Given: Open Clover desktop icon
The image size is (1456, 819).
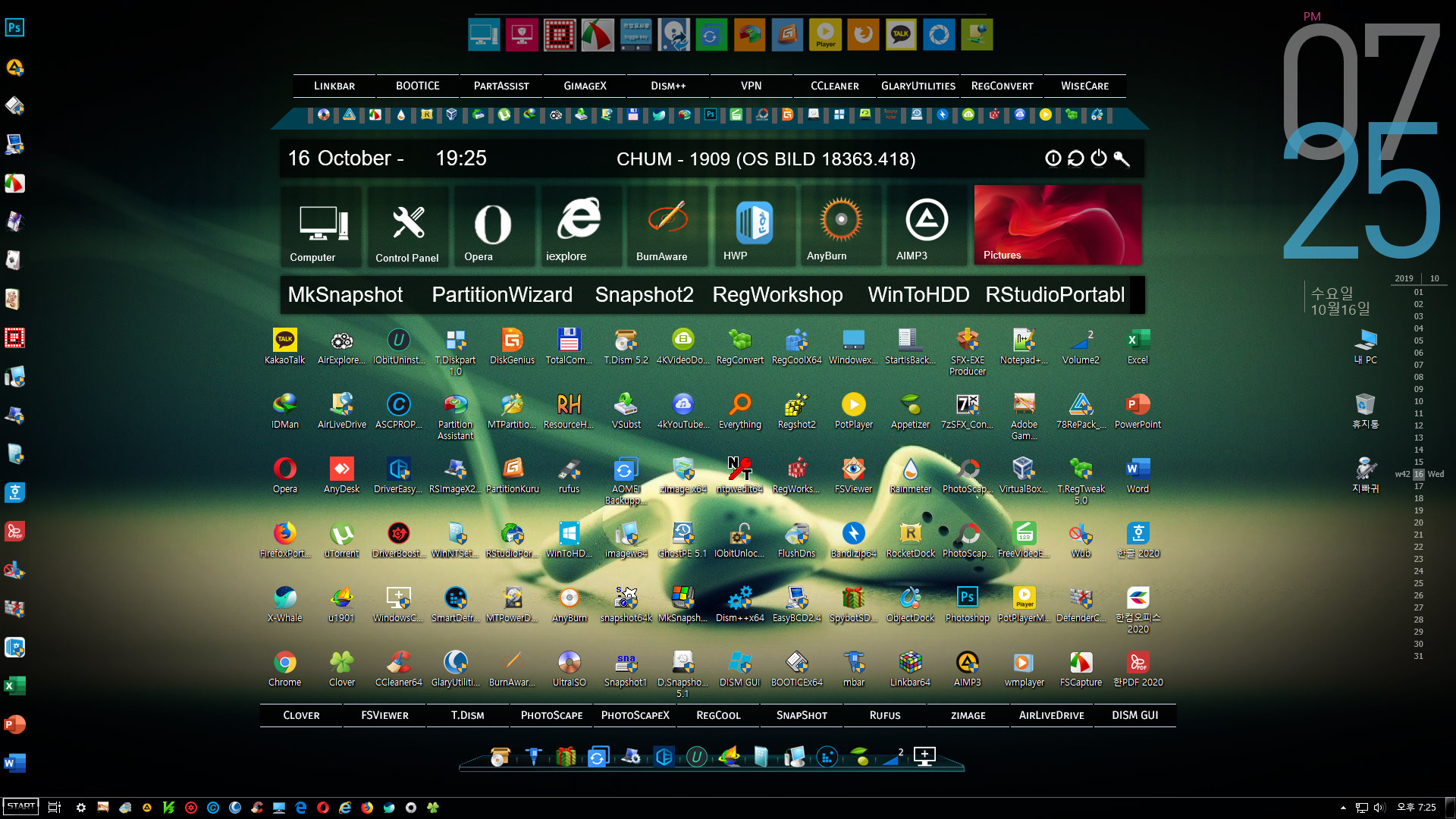Looking at the screenshot, I should (341, 669).
